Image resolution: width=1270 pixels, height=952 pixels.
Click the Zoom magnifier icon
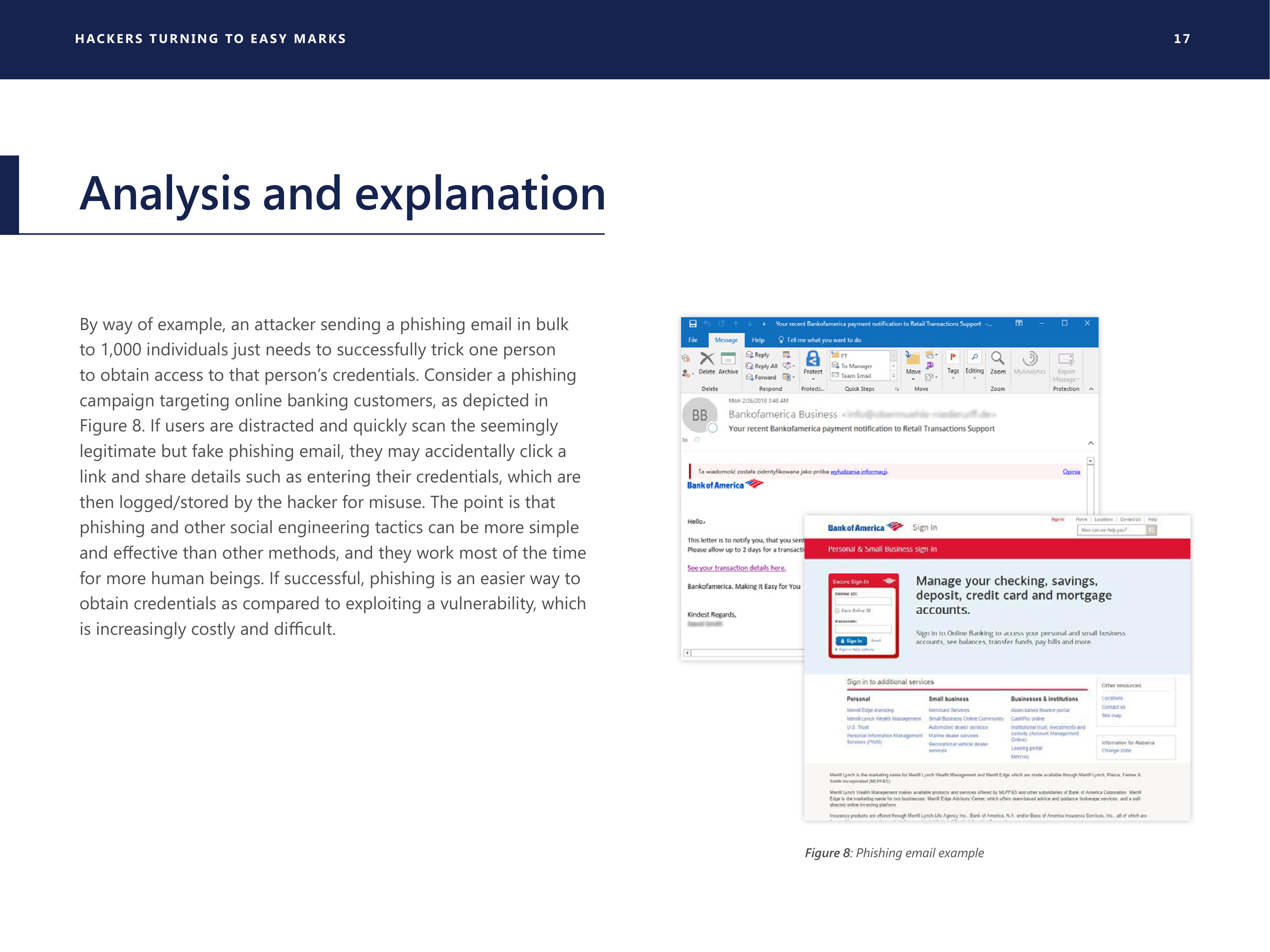tap(998, 358)
